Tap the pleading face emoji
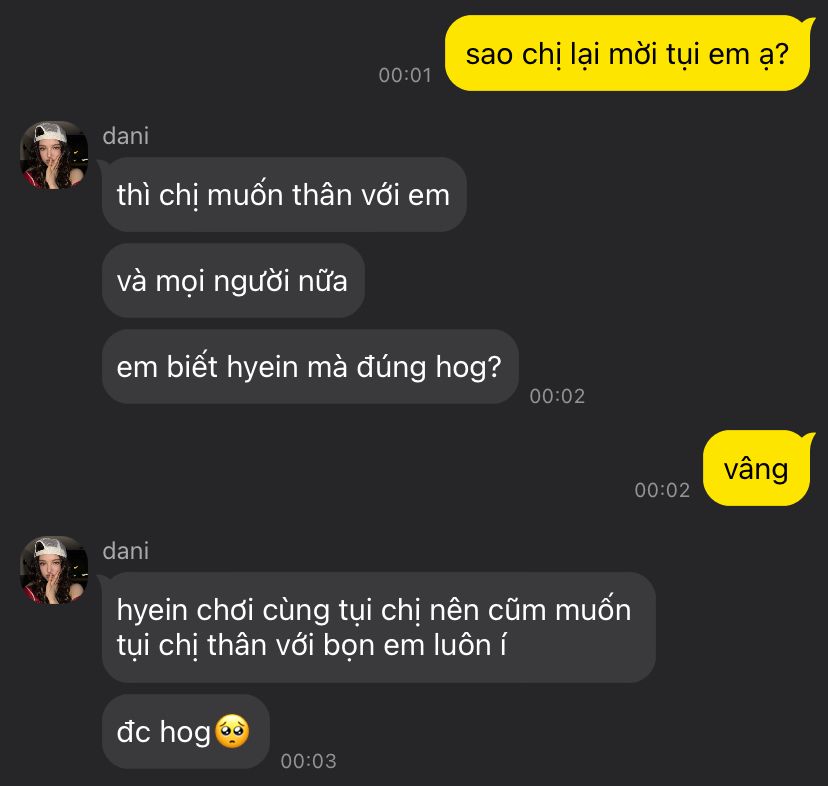Image resolution: width=828 pixels, height=786 pixels. [x=232, y=732]
